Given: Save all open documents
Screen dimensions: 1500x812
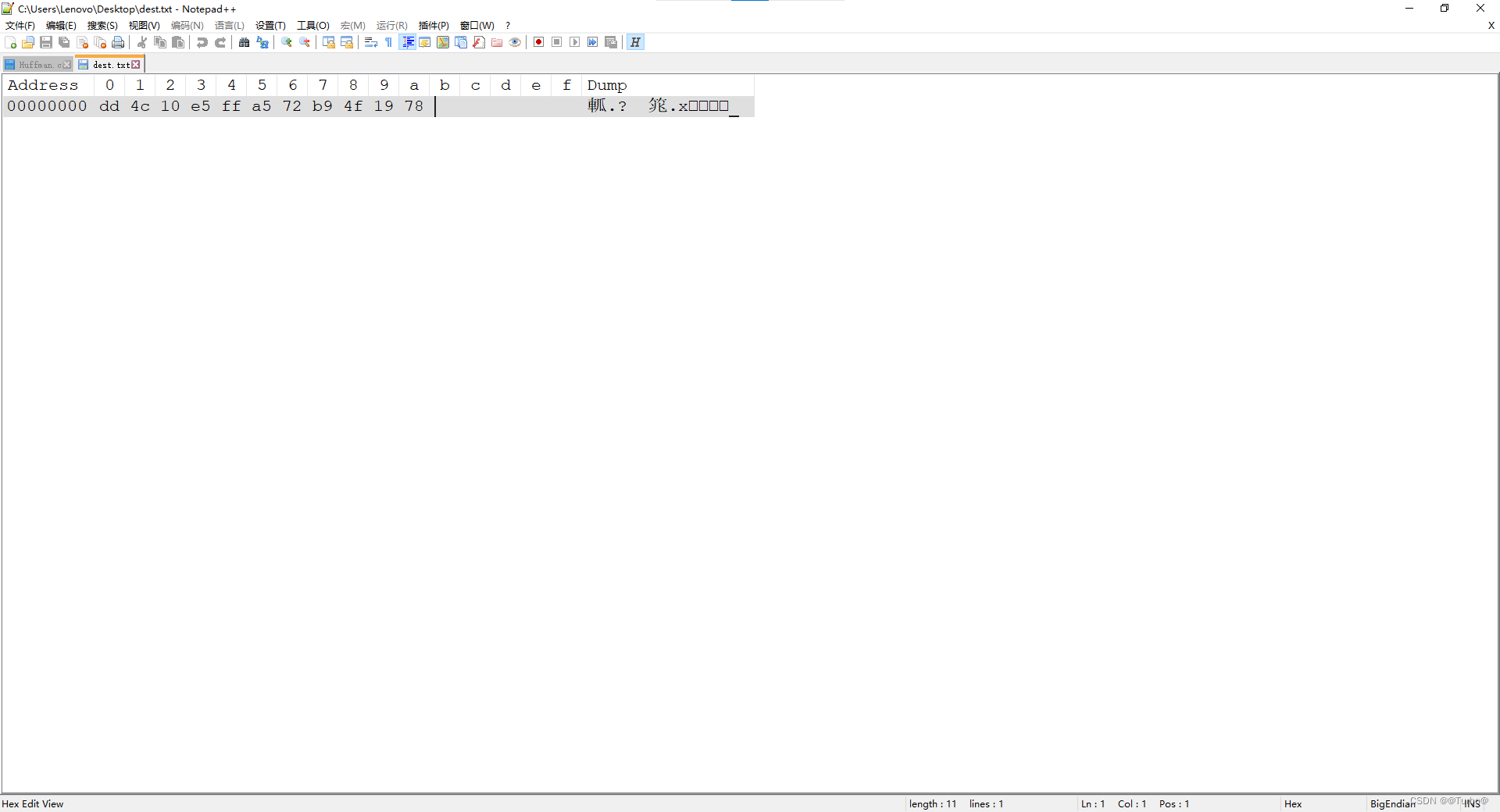Looking at the screenshot, I should pos(64,42).
